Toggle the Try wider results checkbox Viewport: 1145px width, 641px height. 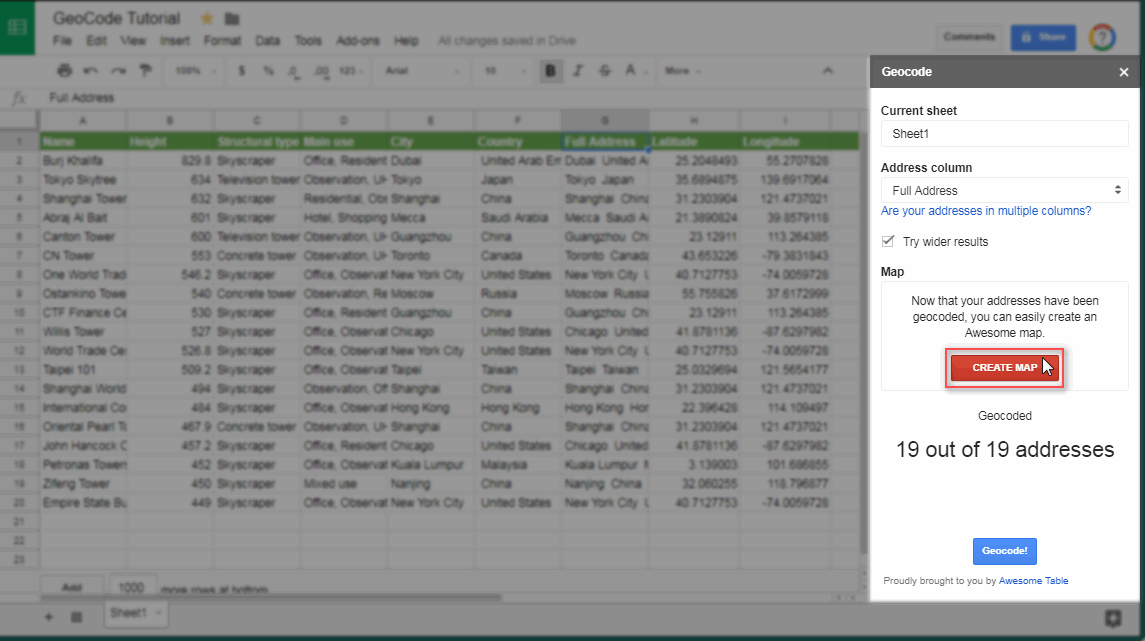[888, 241]
